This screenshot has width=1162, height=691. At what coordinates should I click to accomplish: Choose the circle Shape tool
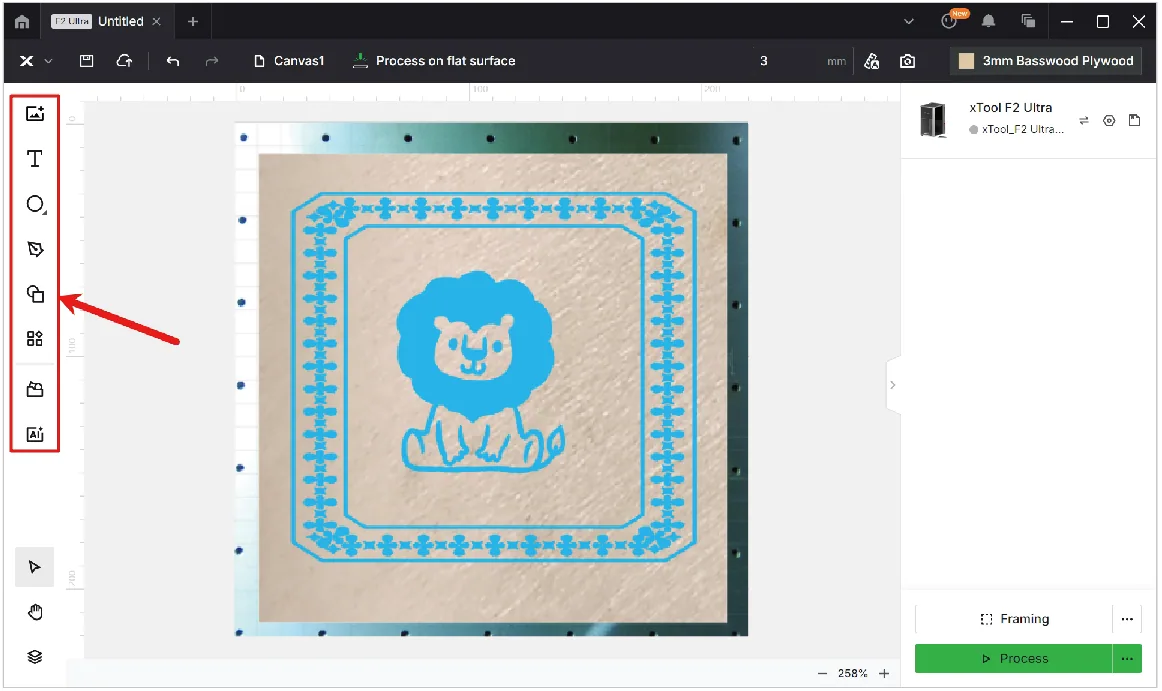point(35,204)
